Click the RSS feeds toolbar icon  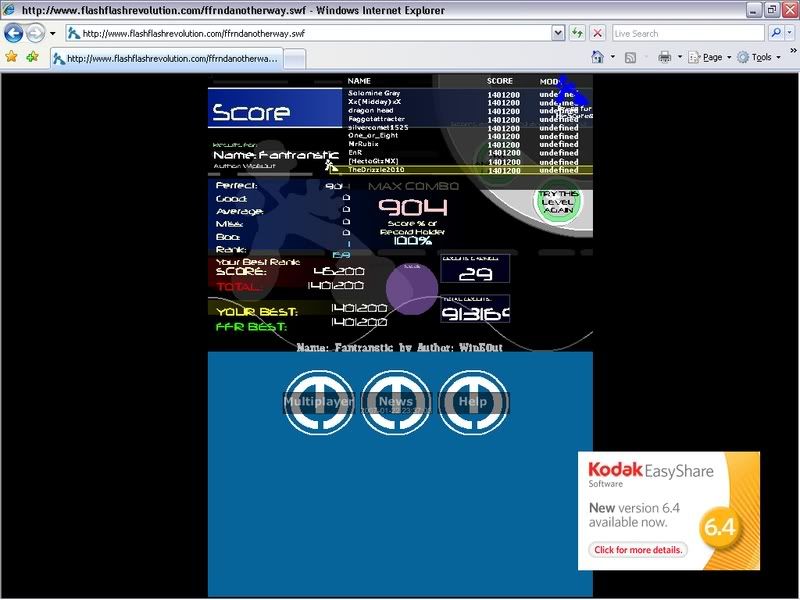[631, 57]
